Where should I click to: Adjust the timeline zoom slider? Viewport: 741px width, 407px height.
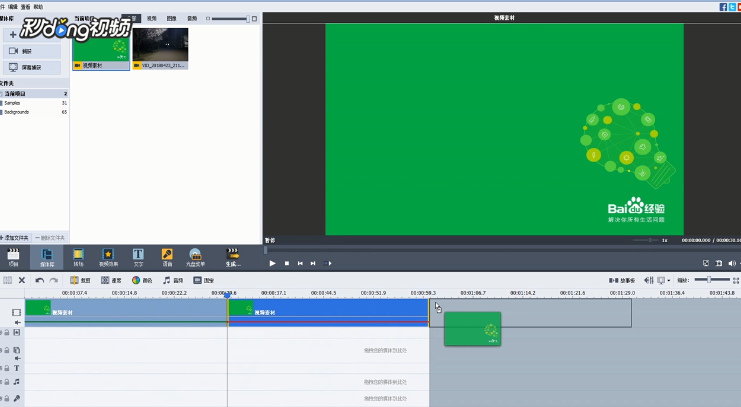tap(711, 280)
